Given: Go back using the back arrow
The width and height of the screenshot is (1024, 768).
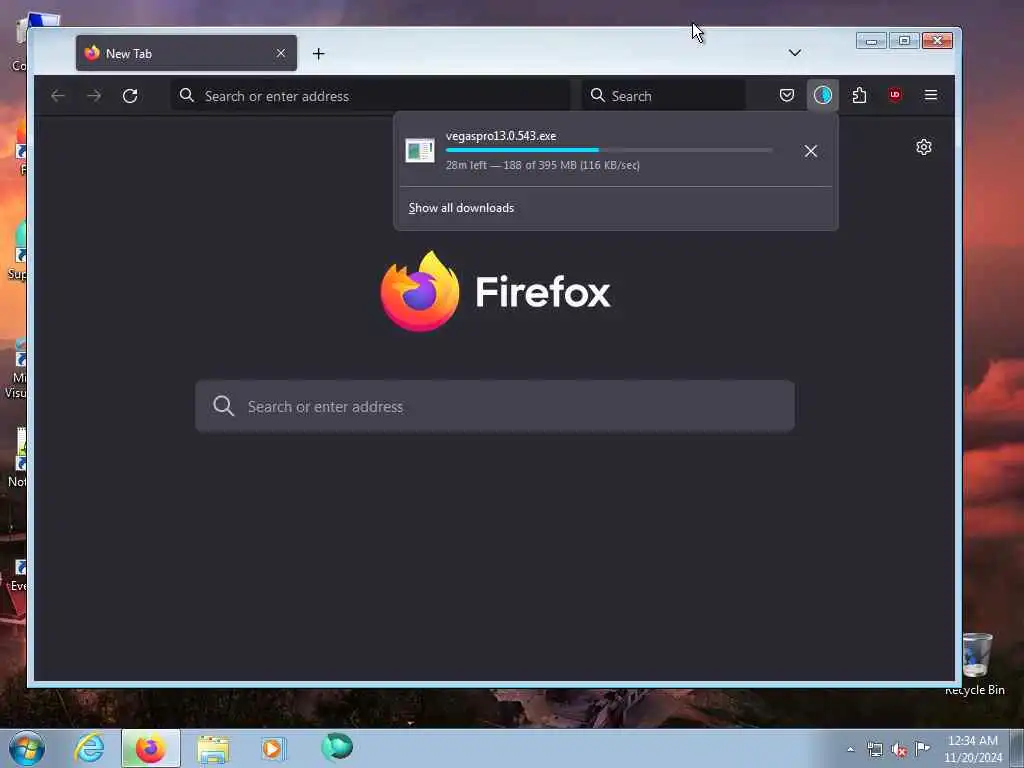Looking at the screenshot, I should pyautogui.click(x=57, y=96).
